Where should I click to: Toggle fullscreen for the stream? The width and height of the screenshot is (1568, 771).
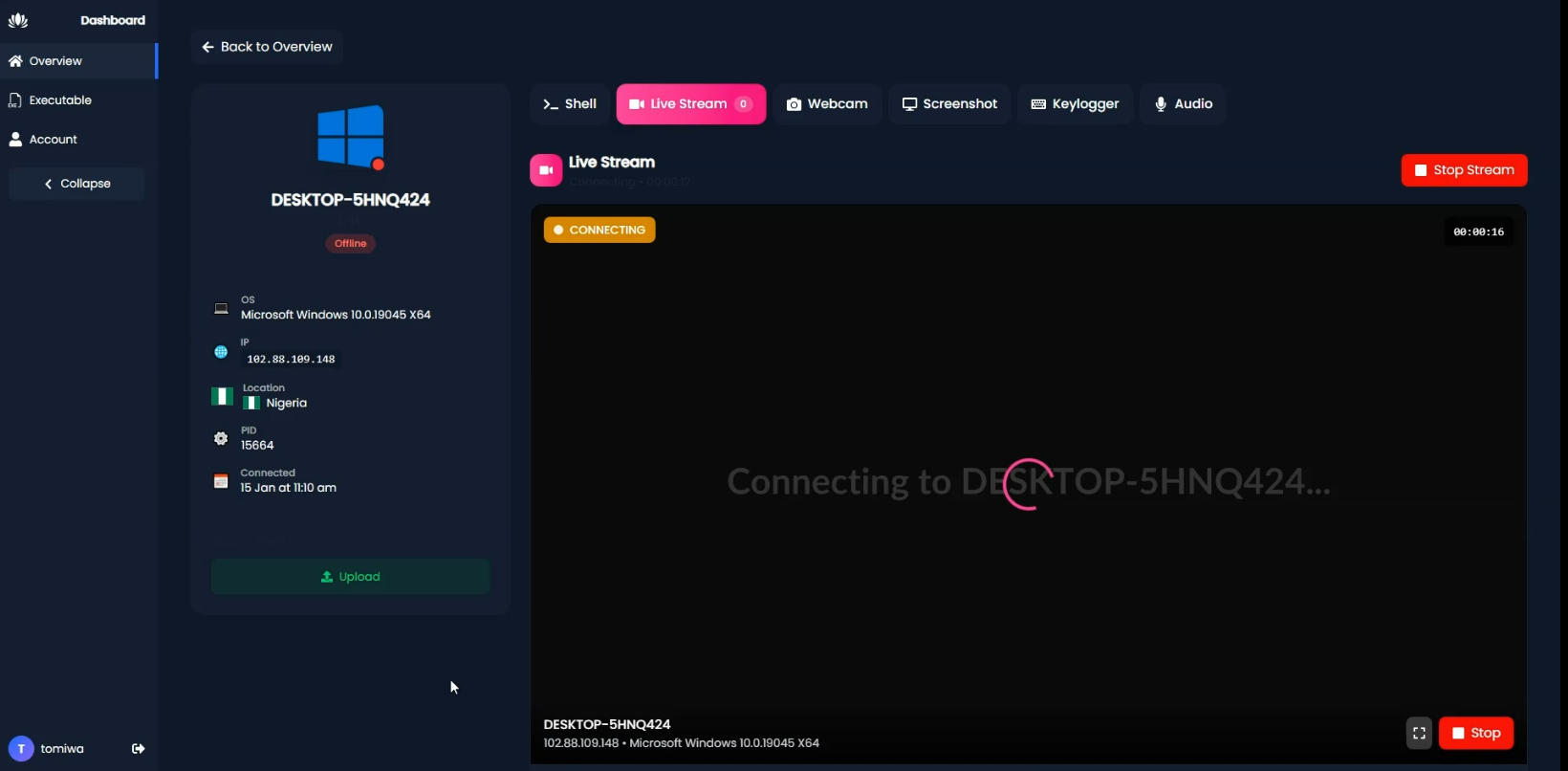tap(1419, 734)
